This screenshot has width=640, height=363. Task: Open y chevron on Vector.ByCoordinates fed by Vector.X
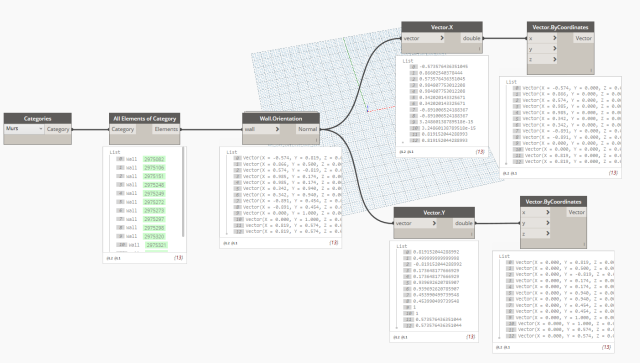[554, 49]
